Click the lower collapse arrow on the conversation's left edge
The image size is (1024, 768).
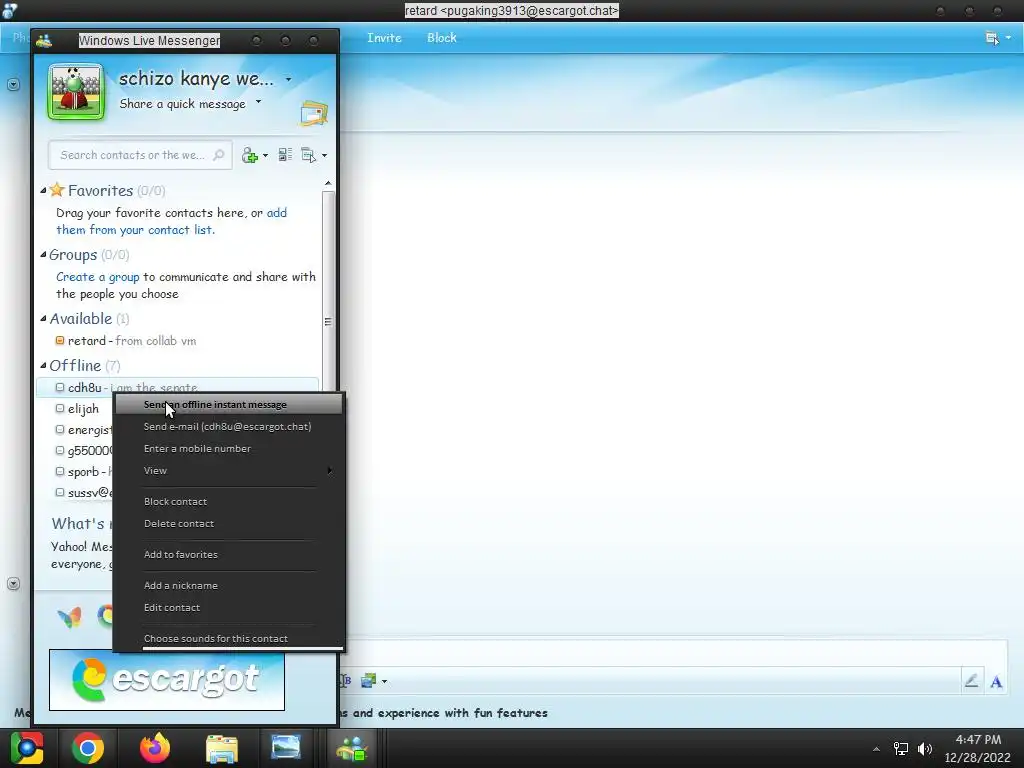click(x=13, y=584)
